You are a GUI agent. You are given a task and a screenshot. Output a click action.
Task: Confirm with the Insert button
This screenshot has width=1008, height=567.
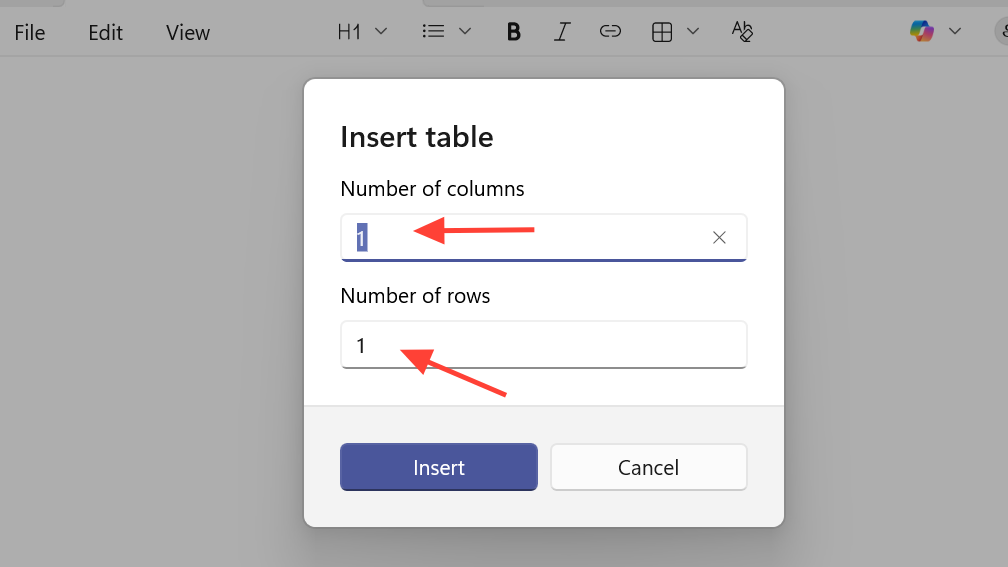(438, 467)
